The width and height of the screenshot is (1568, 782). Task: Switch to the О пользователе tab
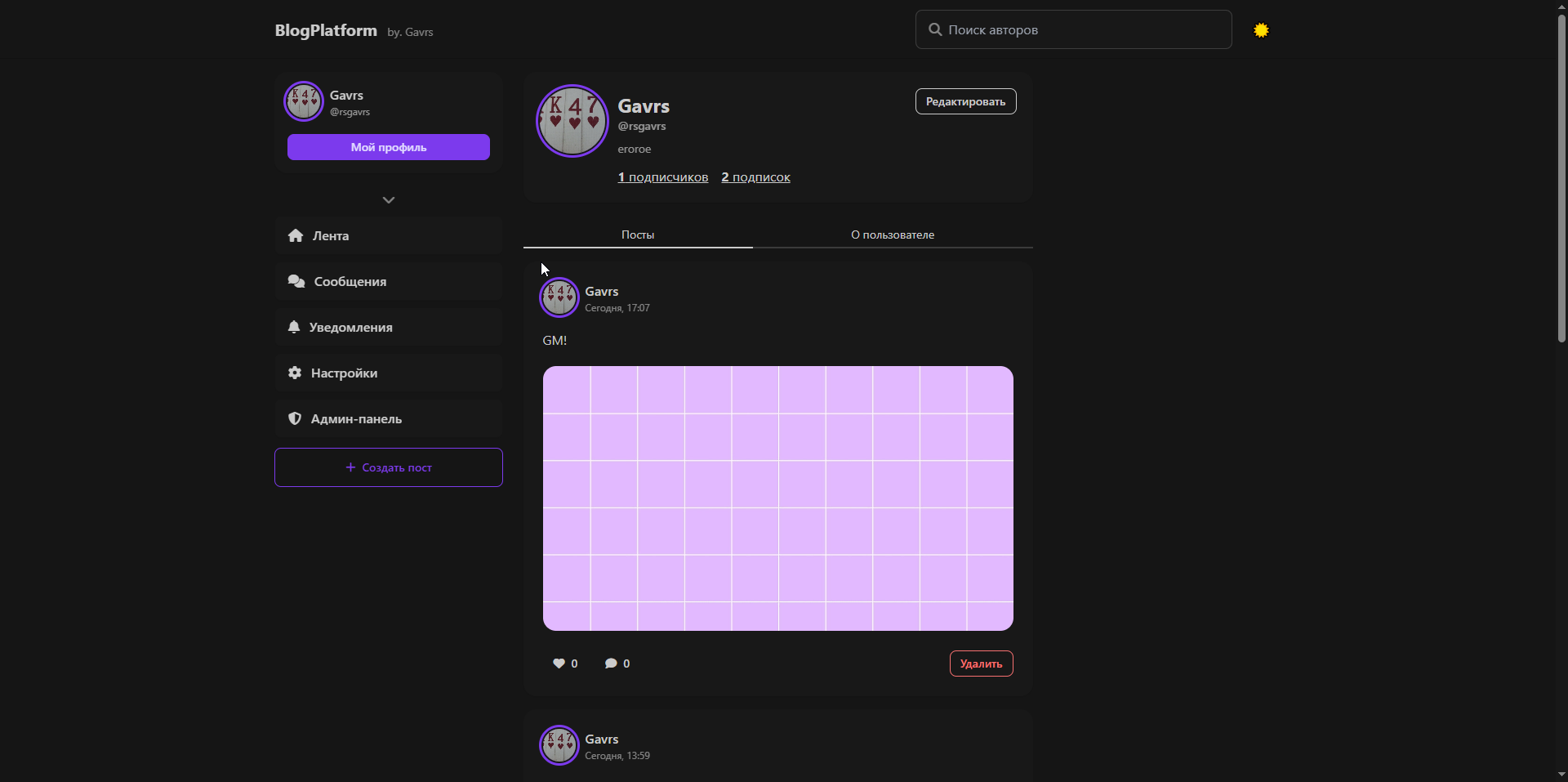893,235
